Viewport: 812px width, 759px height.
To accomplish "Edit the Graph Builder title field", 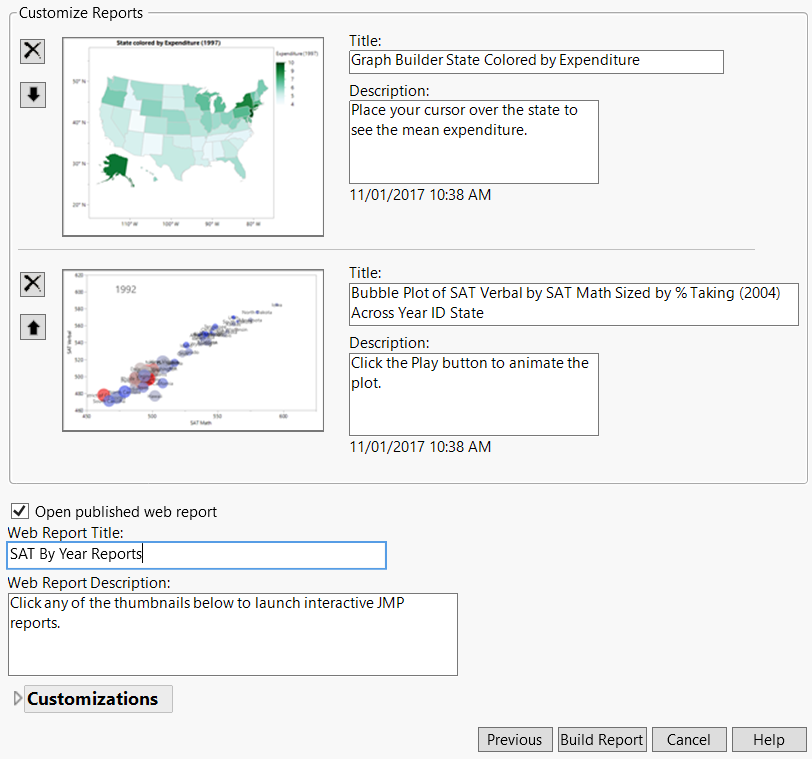I will coord(536,61).
